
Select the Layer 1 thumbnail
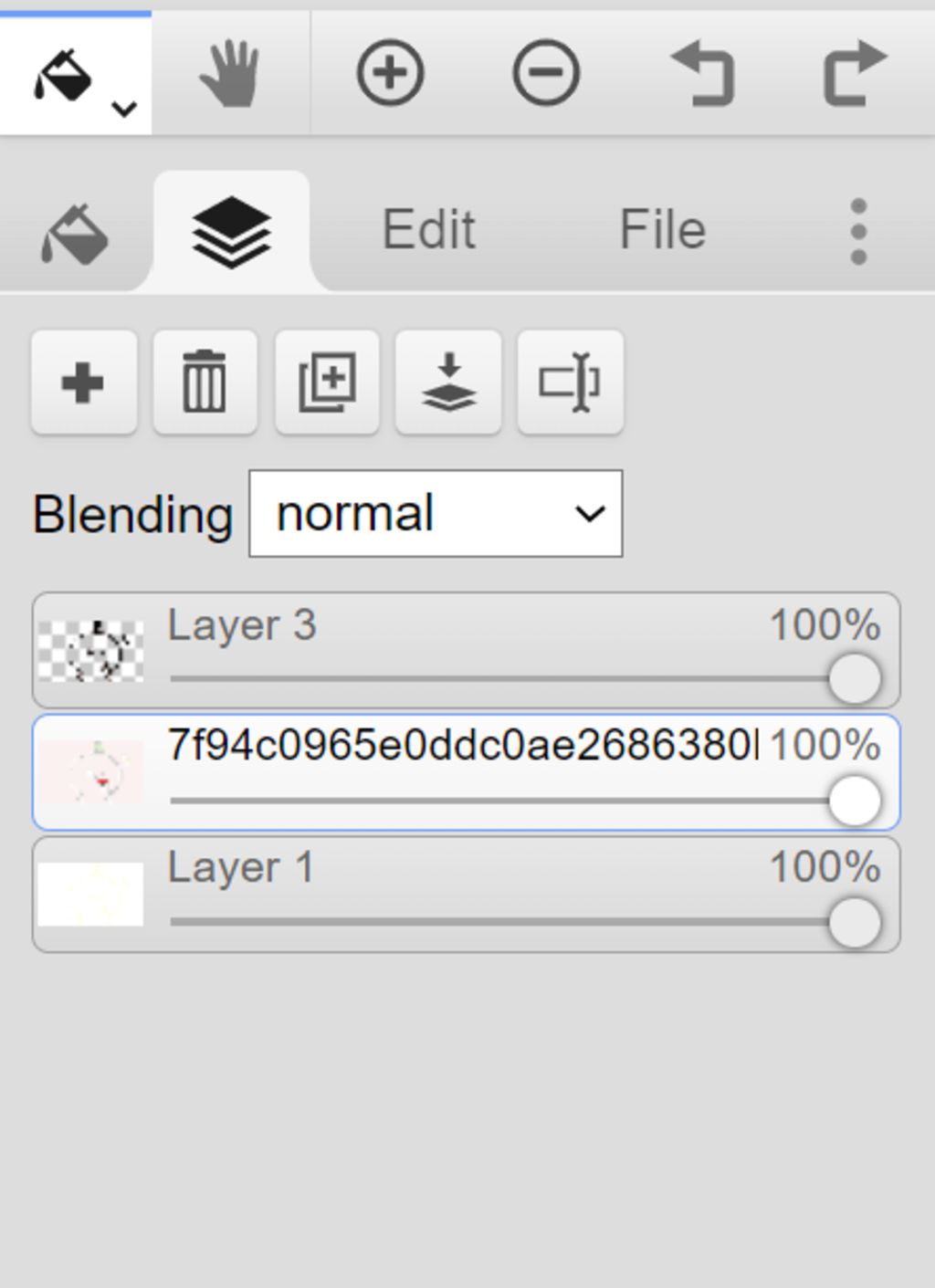click(90, 895)
